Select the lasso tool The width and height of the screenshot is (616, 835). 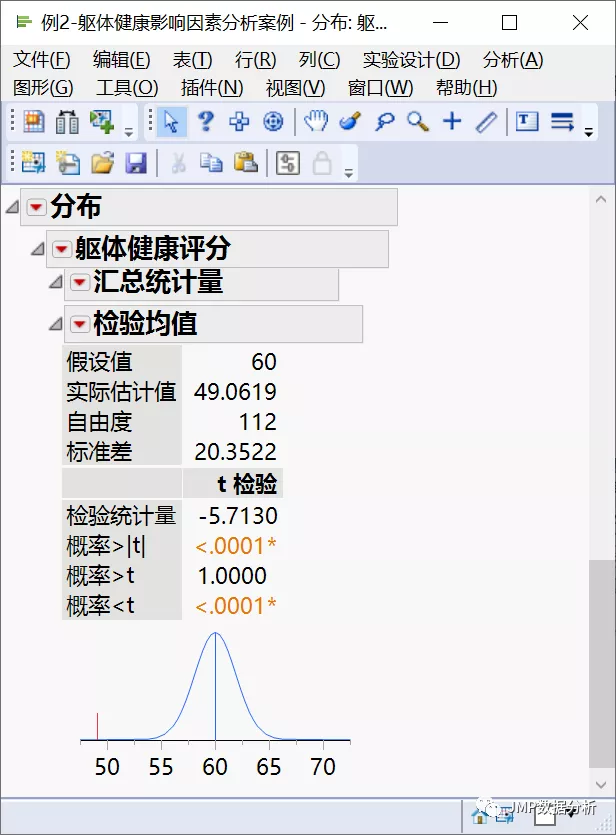coord(384,121)
